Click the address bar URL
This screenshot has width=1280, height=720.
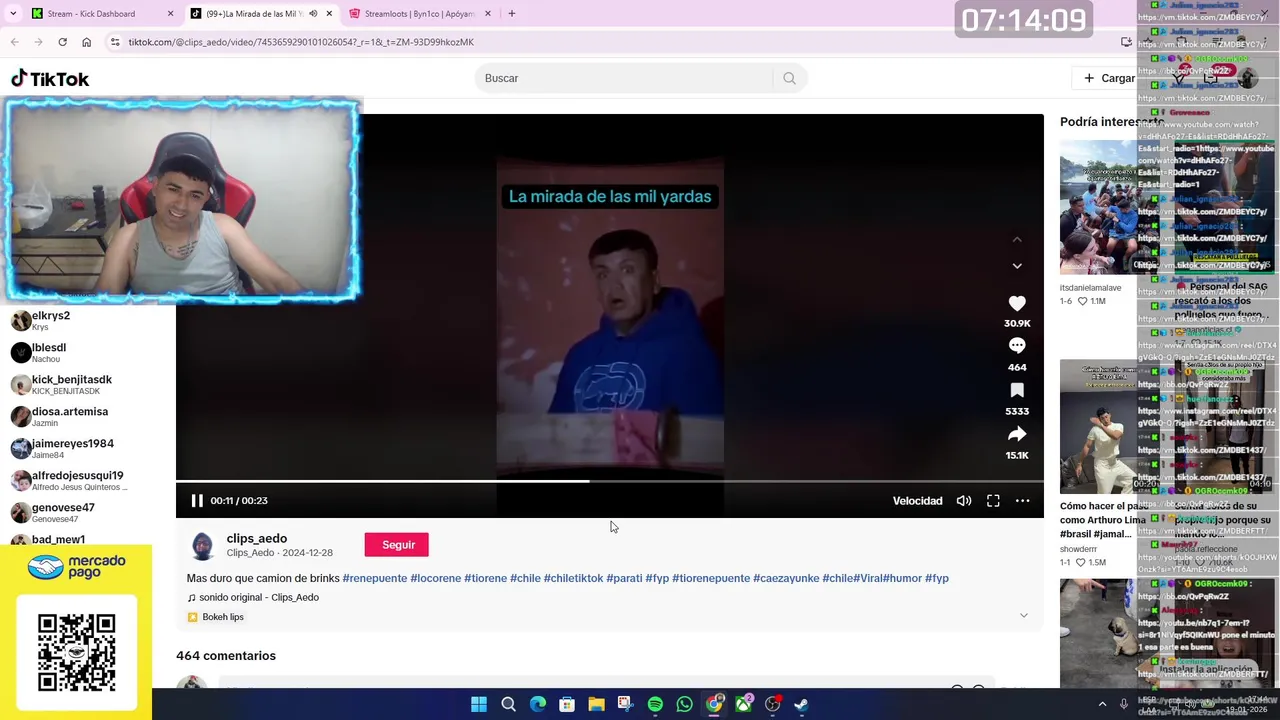coord(301,42)
